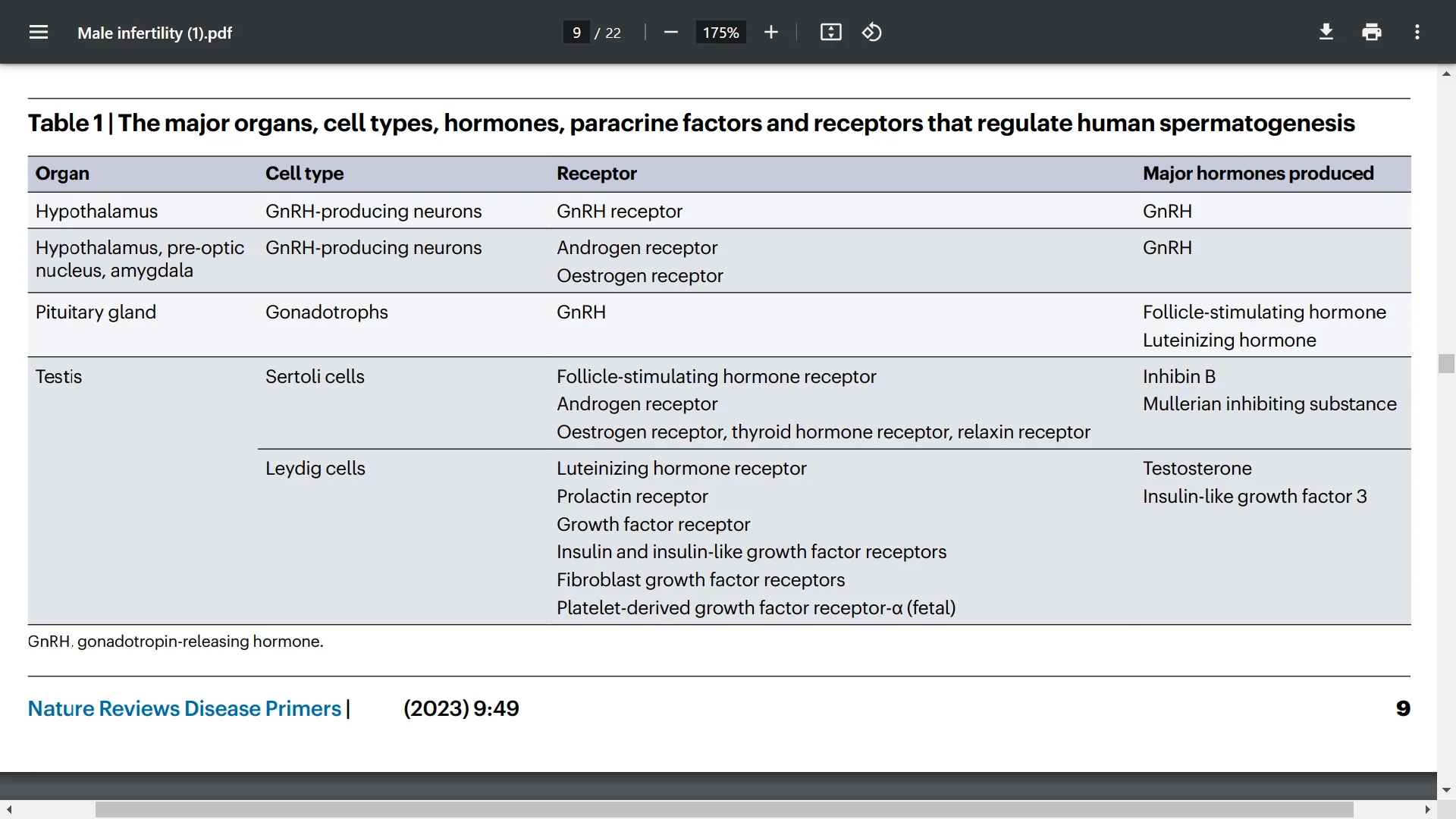Click the Gonadotrophs cell
Screen dimensions: 1456x819
point(326,312)
